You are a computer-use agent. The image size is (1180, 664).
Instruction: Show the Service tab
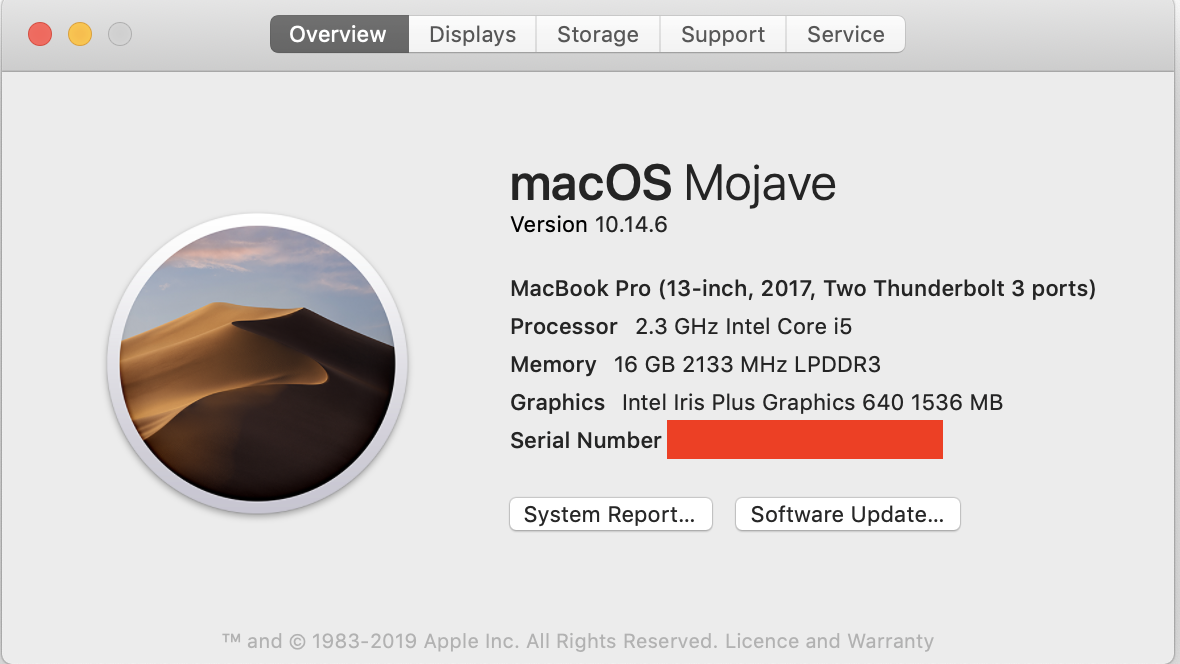(845, 34)
